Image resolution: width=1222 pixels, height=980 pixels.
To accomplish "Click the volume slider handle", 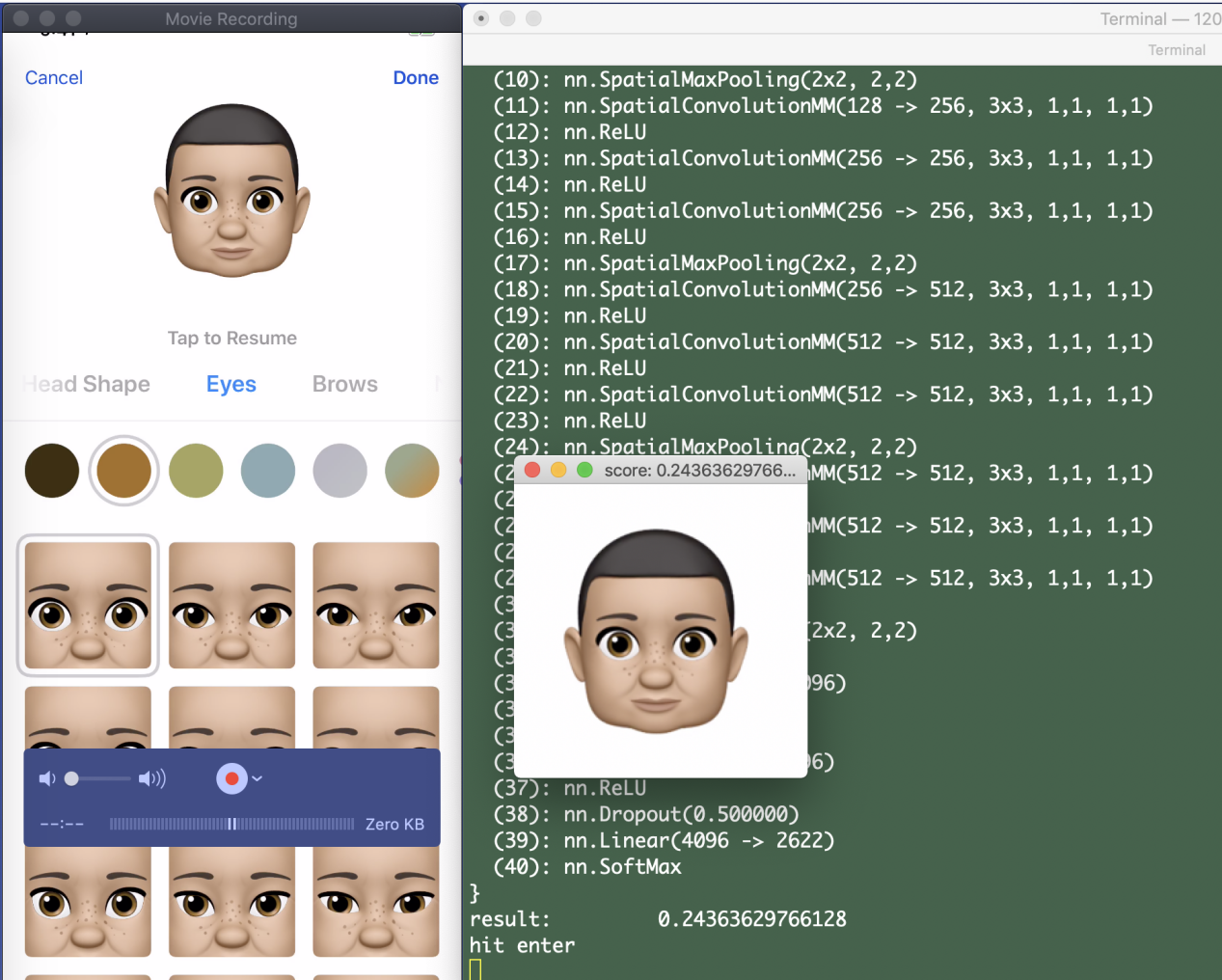I will (72, 778).
